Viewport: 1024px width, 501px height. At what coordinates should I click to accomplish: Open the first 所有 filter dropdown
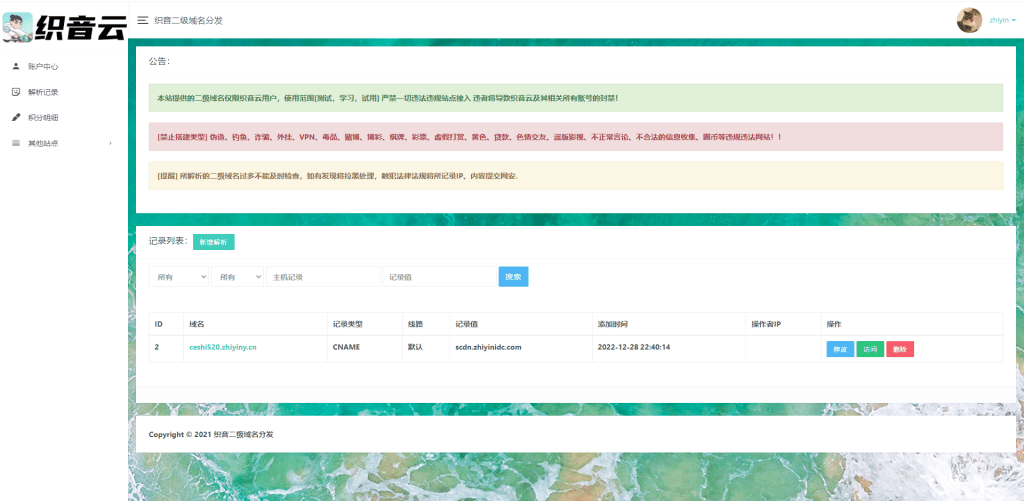tap(178, 277)
